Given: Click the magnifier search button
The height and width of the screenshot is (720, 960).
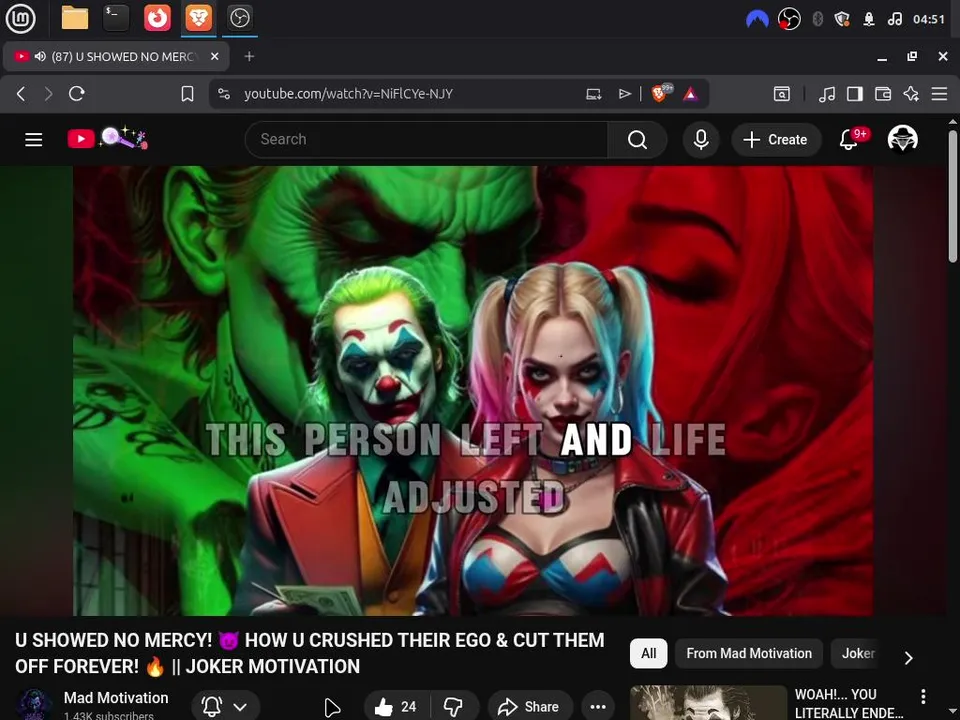Looking at the screenshot, I should coord(637,140).
